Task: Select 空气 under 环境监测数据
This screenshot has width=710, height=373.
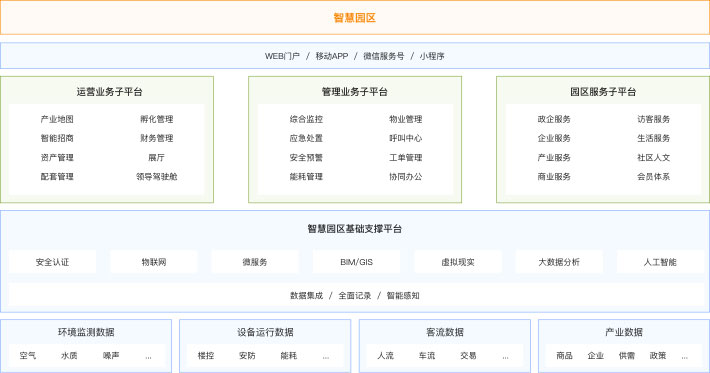Action: pos(28,356)
